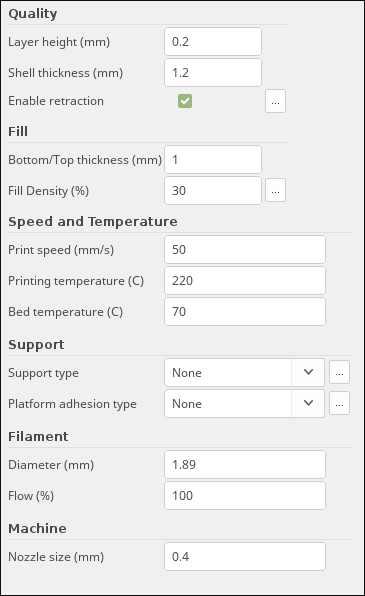Select the Bottom/Top thickness field
The image size is (365, 596).
pyautogui.click(x=213, y=160)
